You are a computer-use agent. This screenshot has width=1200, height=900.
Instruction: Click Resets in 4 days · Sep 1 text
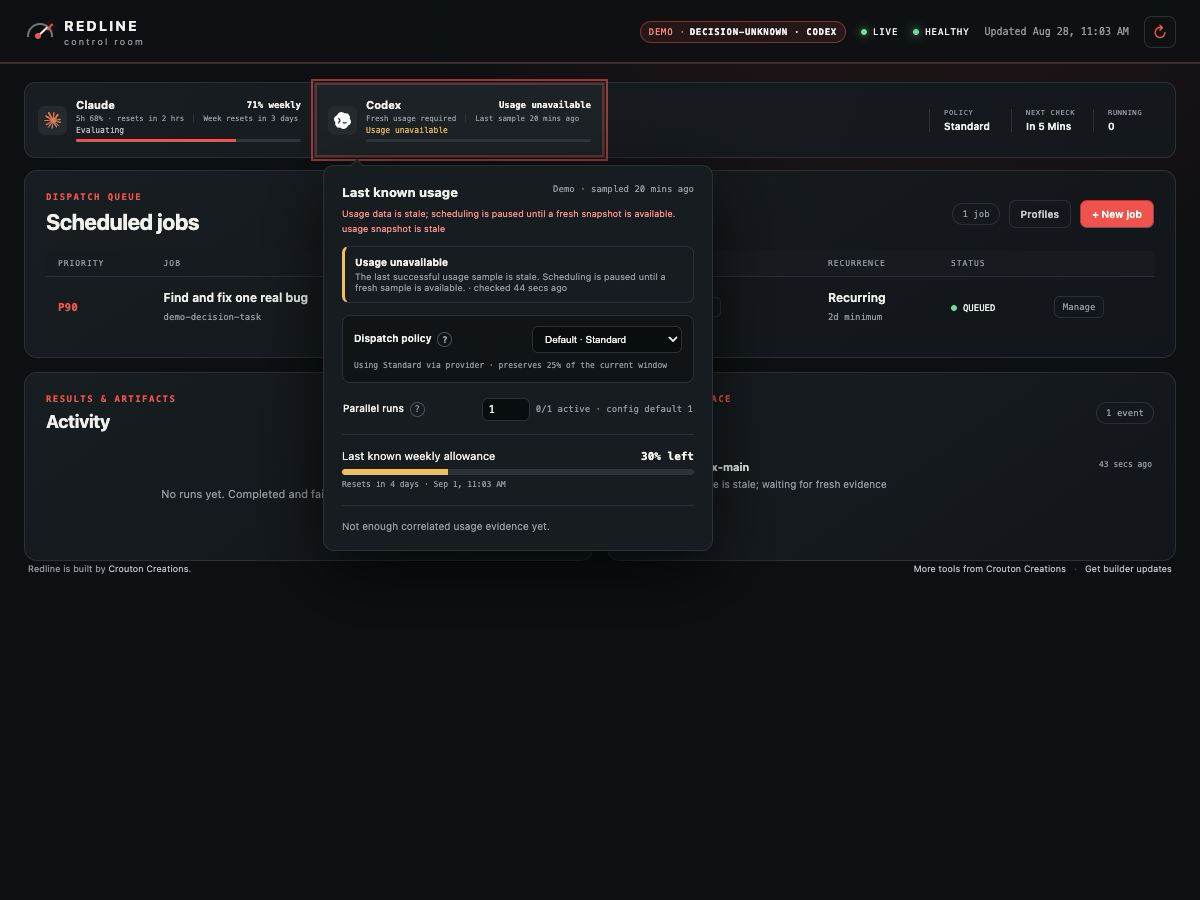(x=424, y=484)
